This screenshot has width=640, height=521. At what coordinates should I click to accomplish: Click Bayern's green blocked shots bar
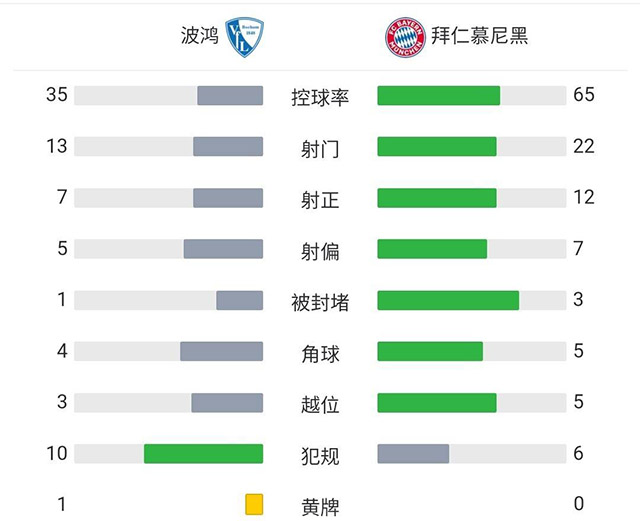point(448,300)
